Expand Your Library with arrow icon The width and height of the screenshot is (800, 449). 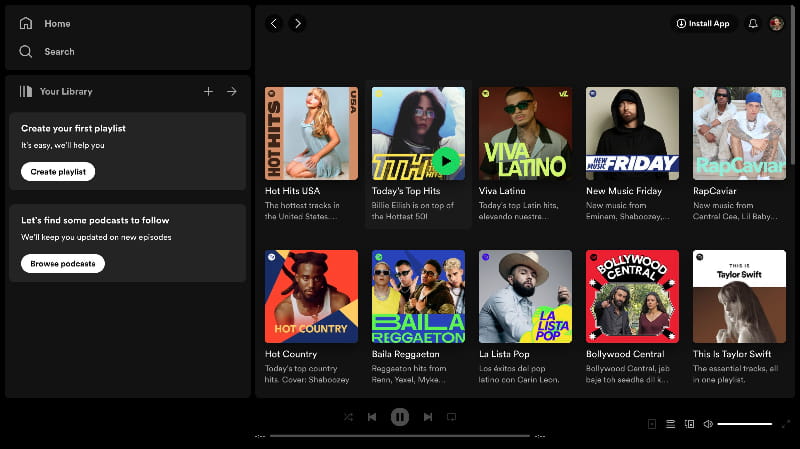click(231, 91)
